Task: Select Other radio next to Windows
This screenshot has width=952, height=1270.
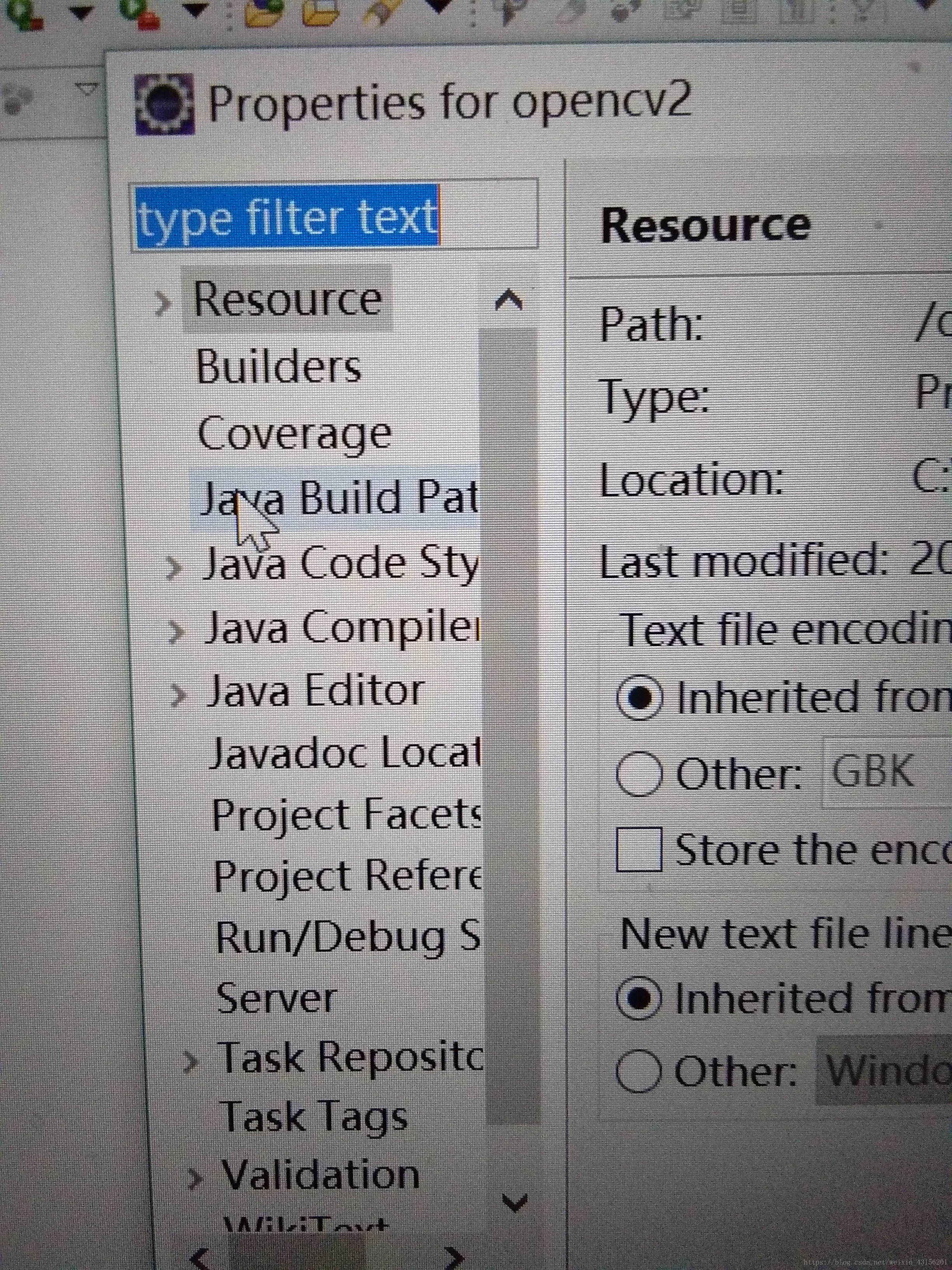Action: click(x=638, y=1071)
